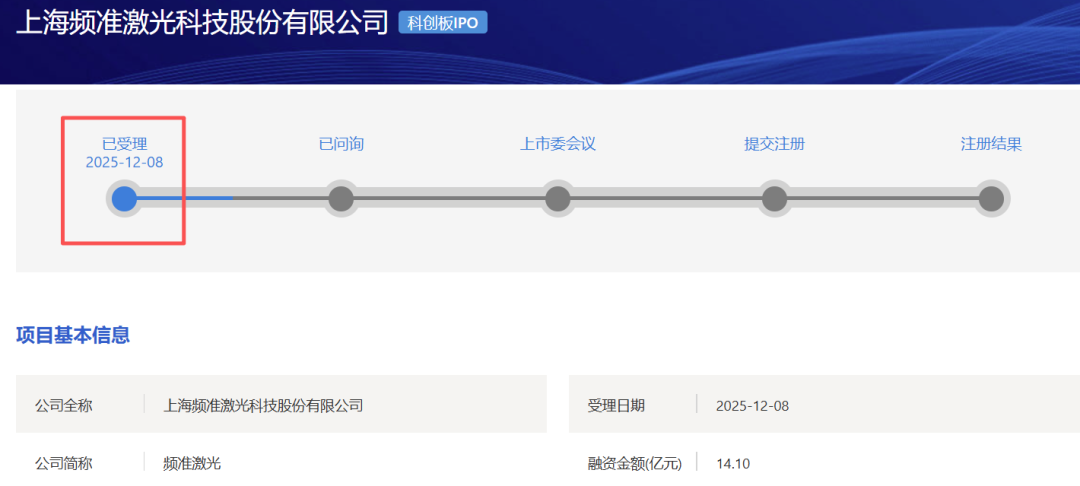Click the 2025-12-08 date under 已受理
This screenshot has height=486, width=1080.
click(x=125, y=162)
